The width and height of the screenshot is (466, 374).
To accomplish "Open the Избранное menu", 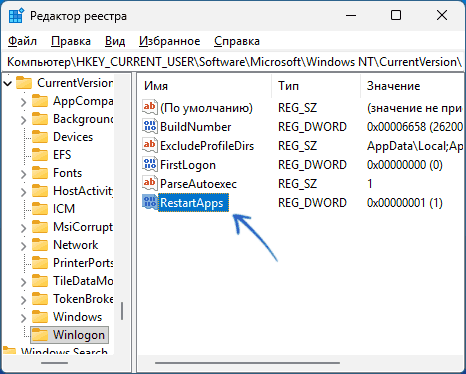I will pos(170,41).
